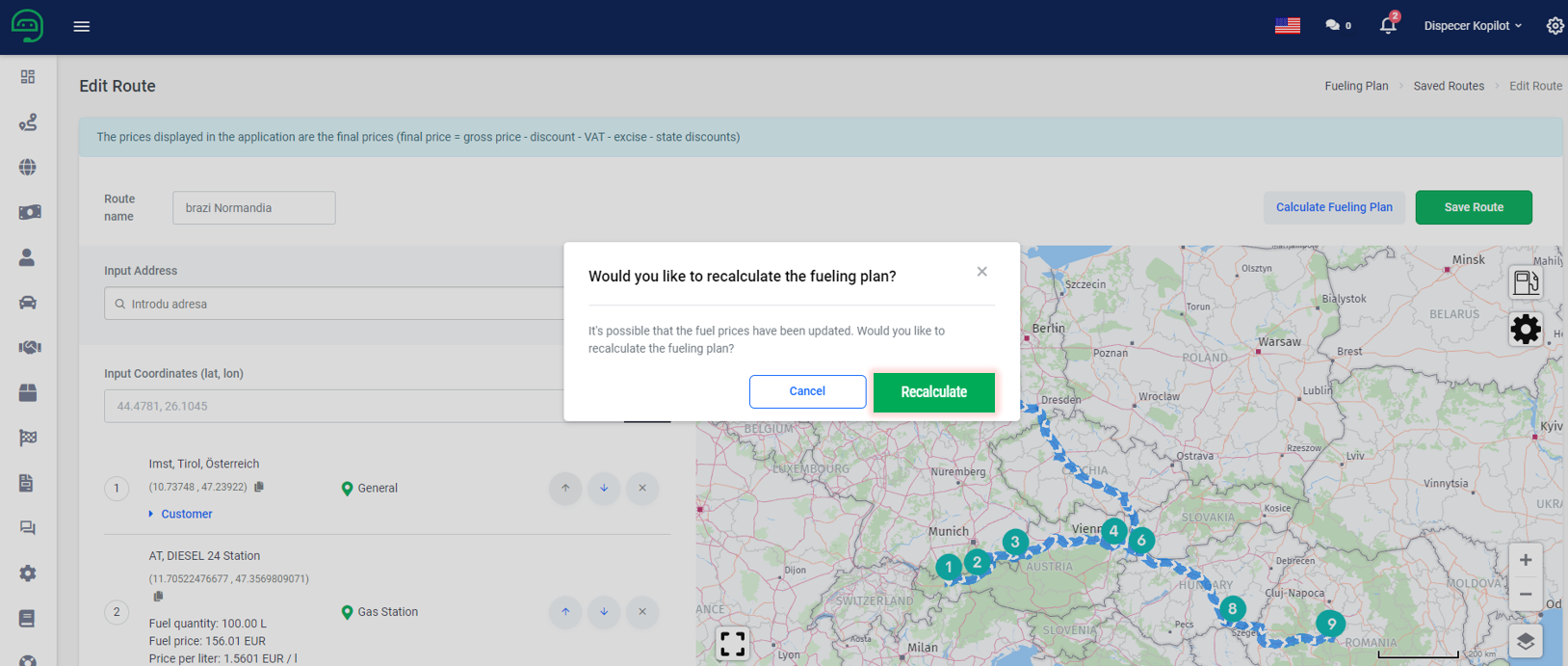1568x666 pixels.
Task: Move the Imst, Tirol stop down
Action: click(x=604, y=489)
